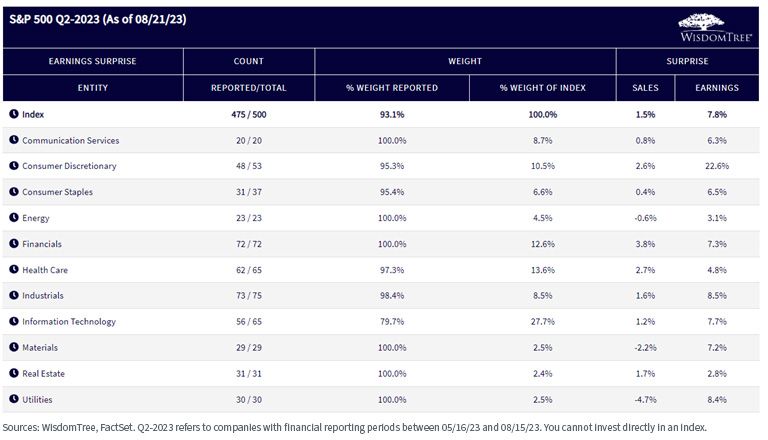768x440 pixels.
Task: Click the clock icon beside Information Technology
Action: (14, 321)
